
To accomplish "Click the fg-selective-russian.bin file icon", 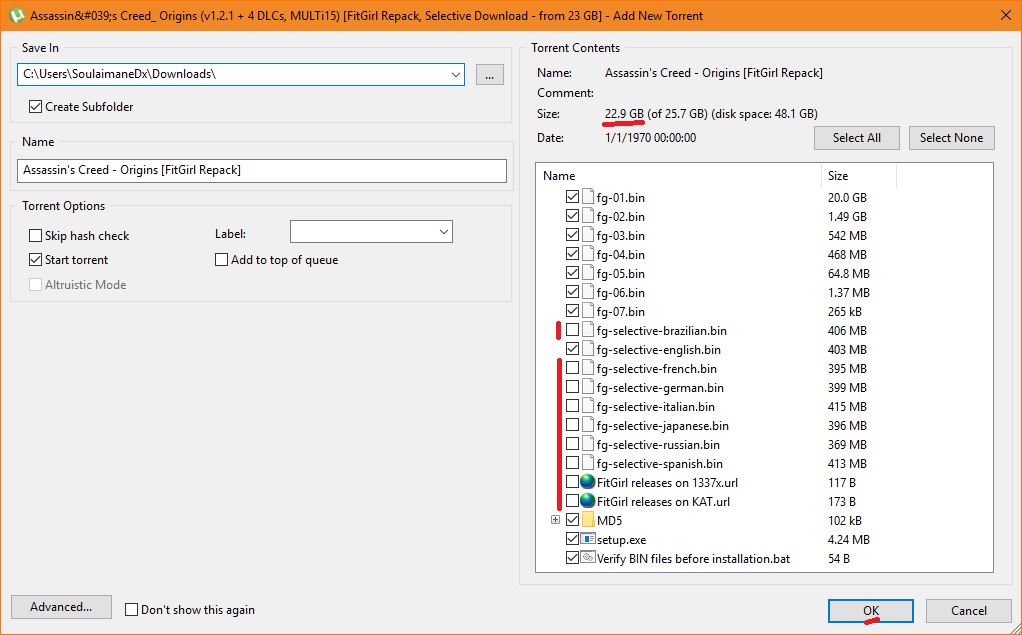I will [x=588, y=444].
